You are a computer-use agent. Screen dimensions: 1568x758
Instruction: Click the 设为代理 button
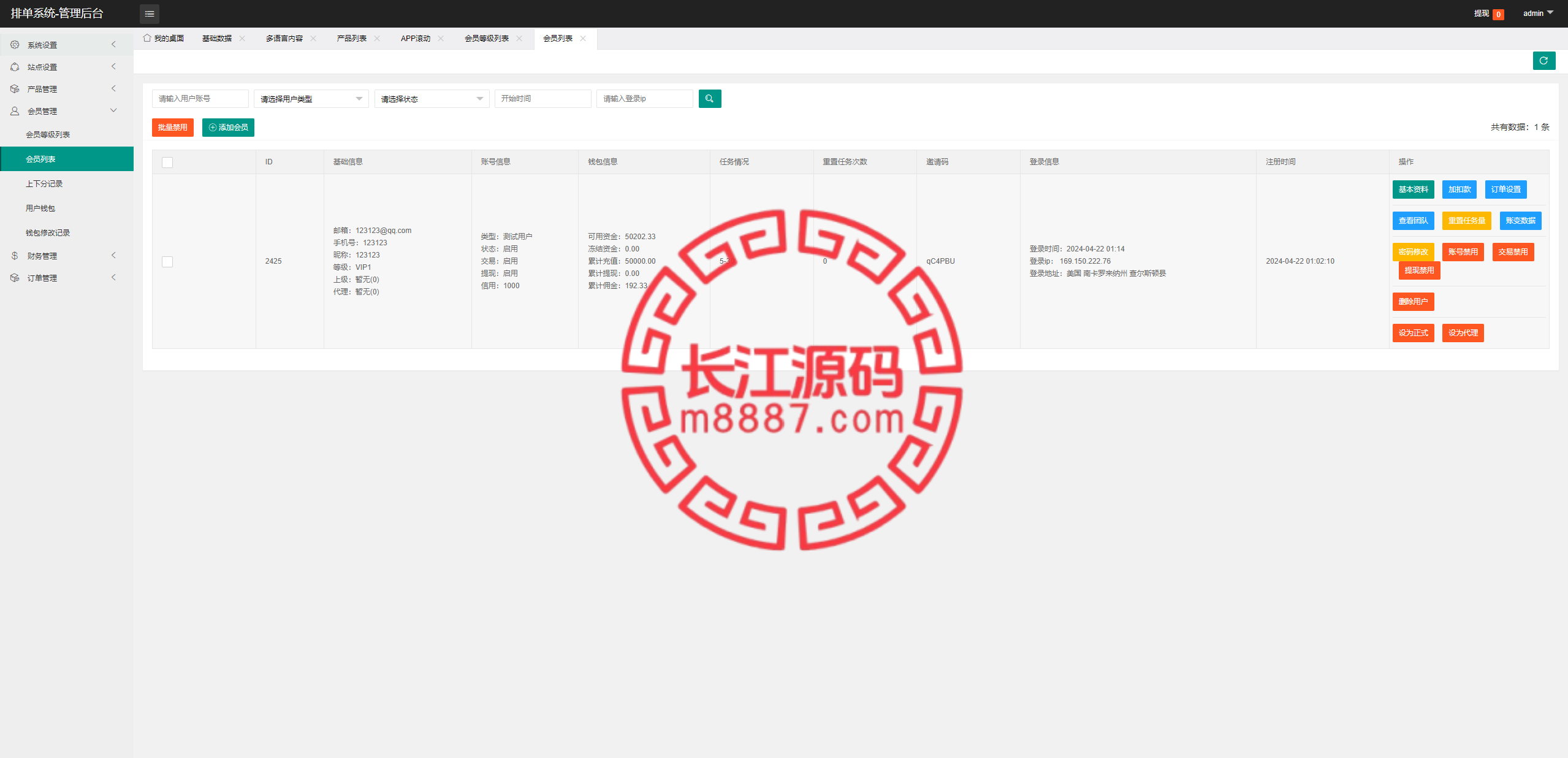pyautogui.click(x=1463, y=333)
